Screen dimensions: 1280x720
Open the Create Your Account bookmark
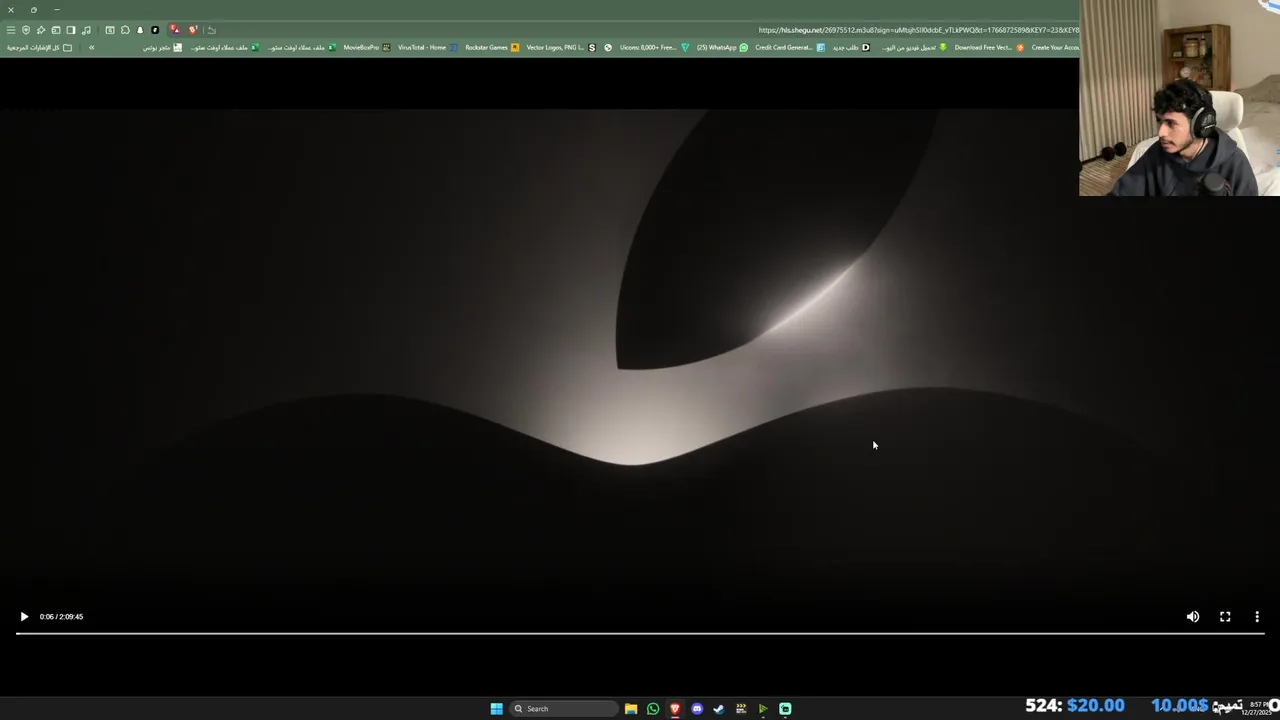pyautogui.click(x=1055, y=47)
